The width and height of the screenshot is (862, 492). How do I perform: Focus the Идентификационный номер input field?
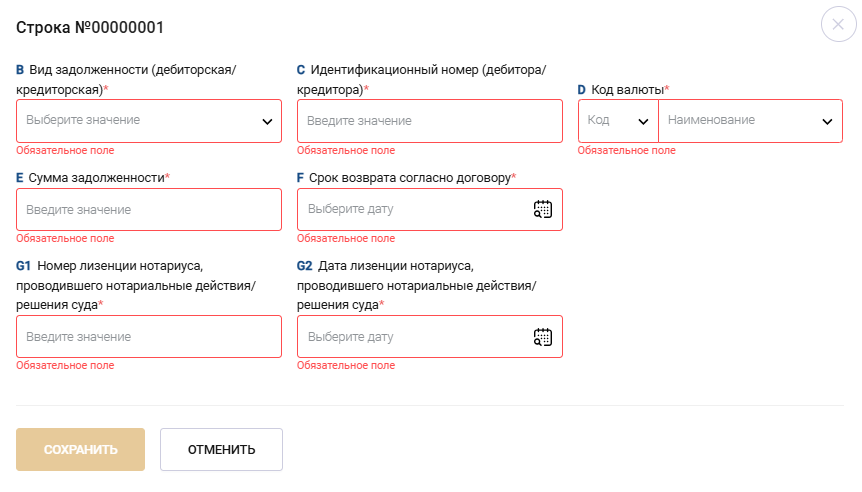coord(429,121)
